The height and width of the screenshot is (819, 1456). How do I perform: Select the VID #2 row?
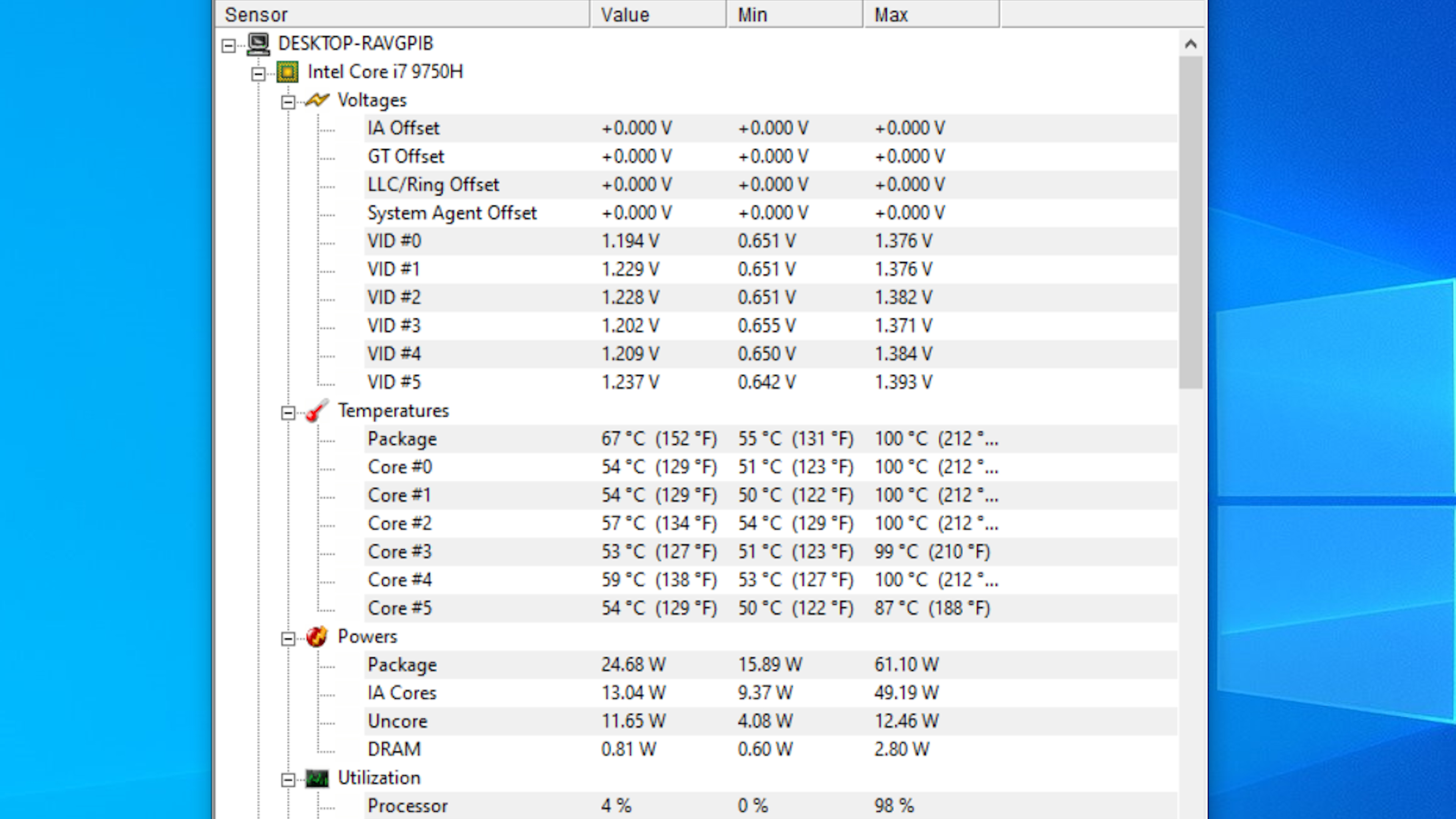771,298
